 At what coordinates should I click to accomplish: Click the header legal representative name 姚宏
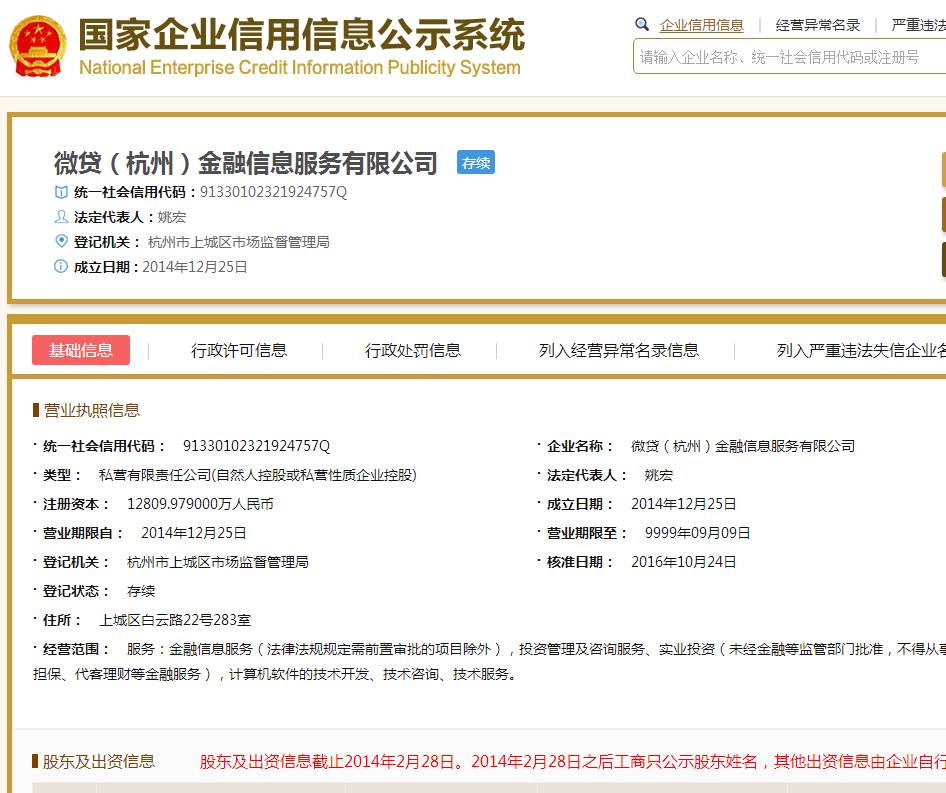[172, 217]
